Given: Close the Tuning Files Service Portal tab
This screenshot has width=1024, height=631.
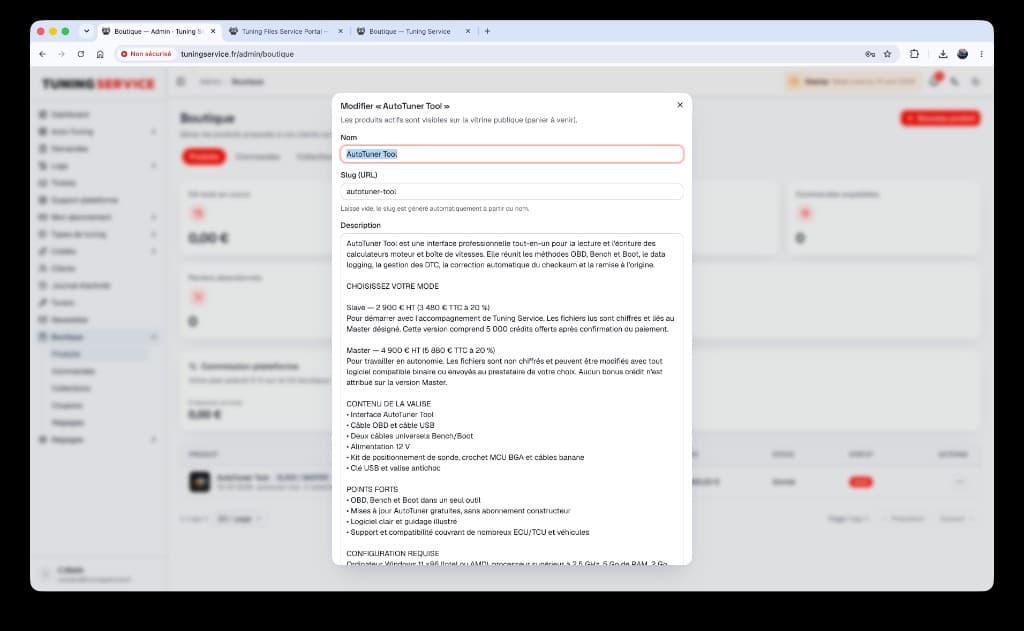Looking at the screenshot, I should [x=340, y=31].
